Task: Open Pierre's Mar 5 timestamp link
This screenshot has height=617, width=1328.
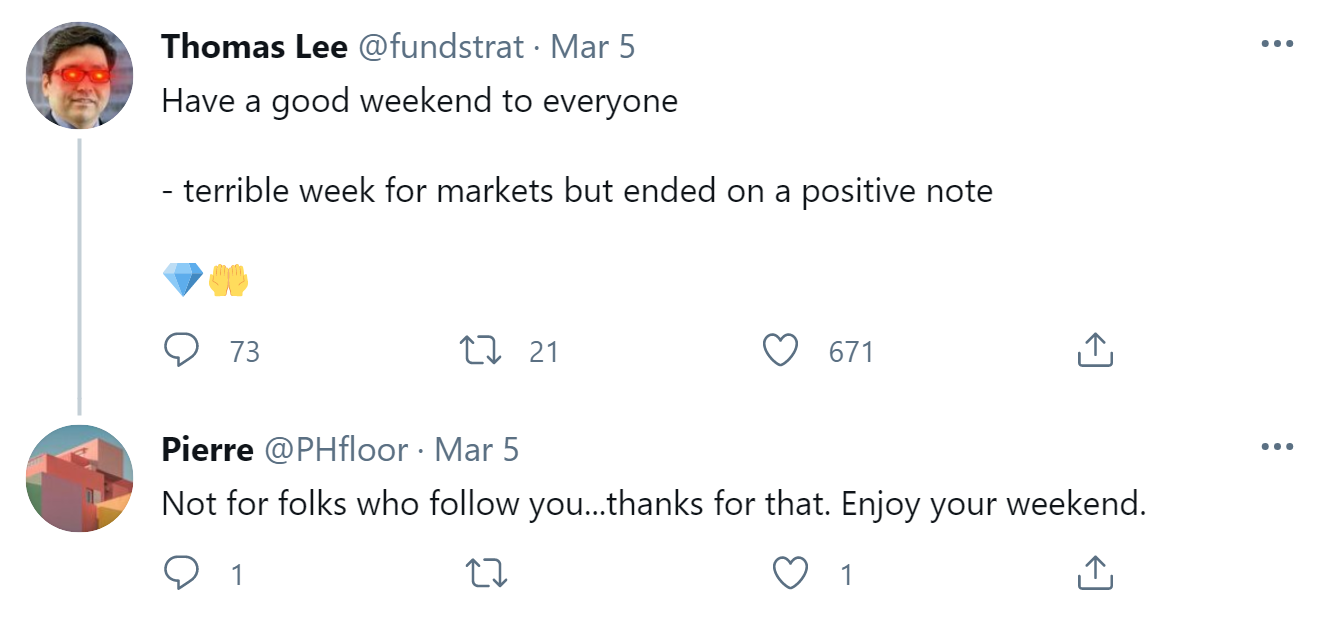Action: point(477,450)
